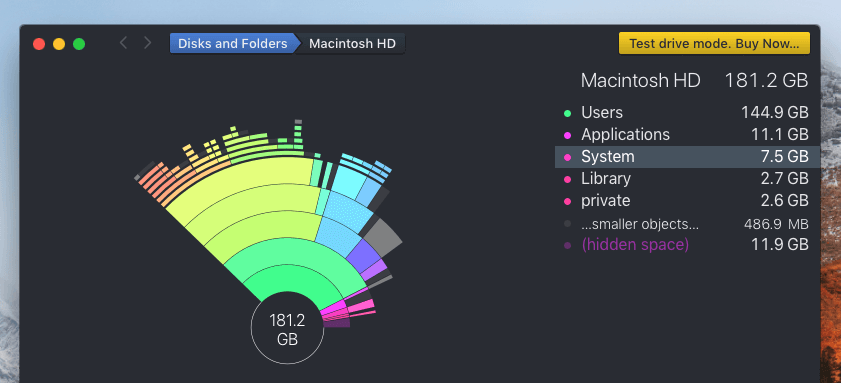Click the 181.2 GB center circle of chart
The width and height of the screenshot is (841, 383).
[287, 328]
